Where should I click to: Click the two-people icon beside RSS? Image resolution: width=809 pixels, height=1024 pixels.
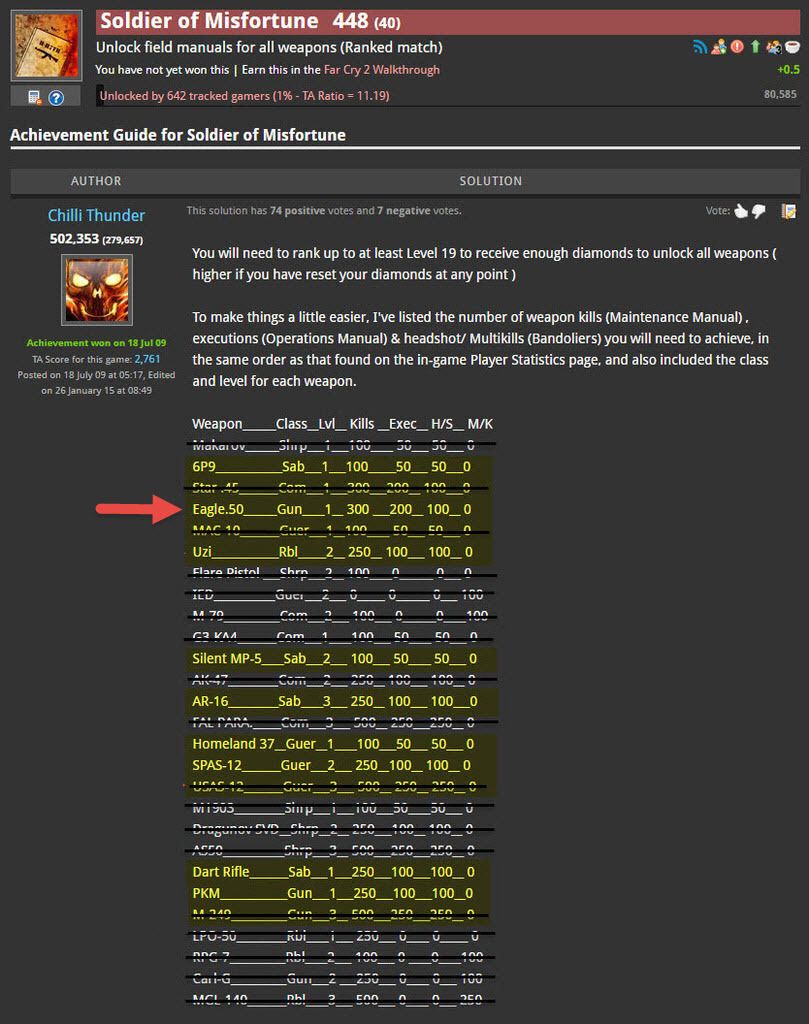719,47
